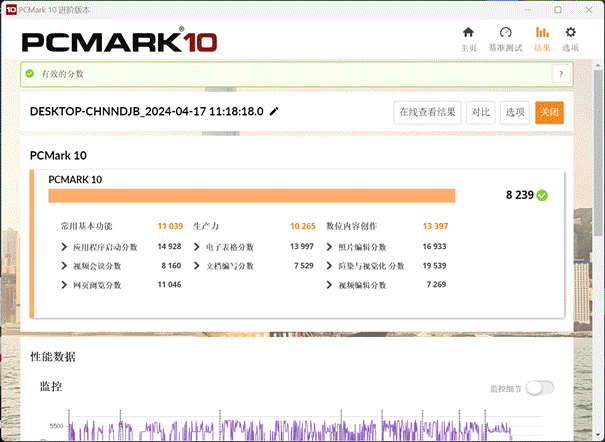This screenshot has width=605, height=442.
Task: Click the pencil icon to rename result
Action: (x=274, y=112)
